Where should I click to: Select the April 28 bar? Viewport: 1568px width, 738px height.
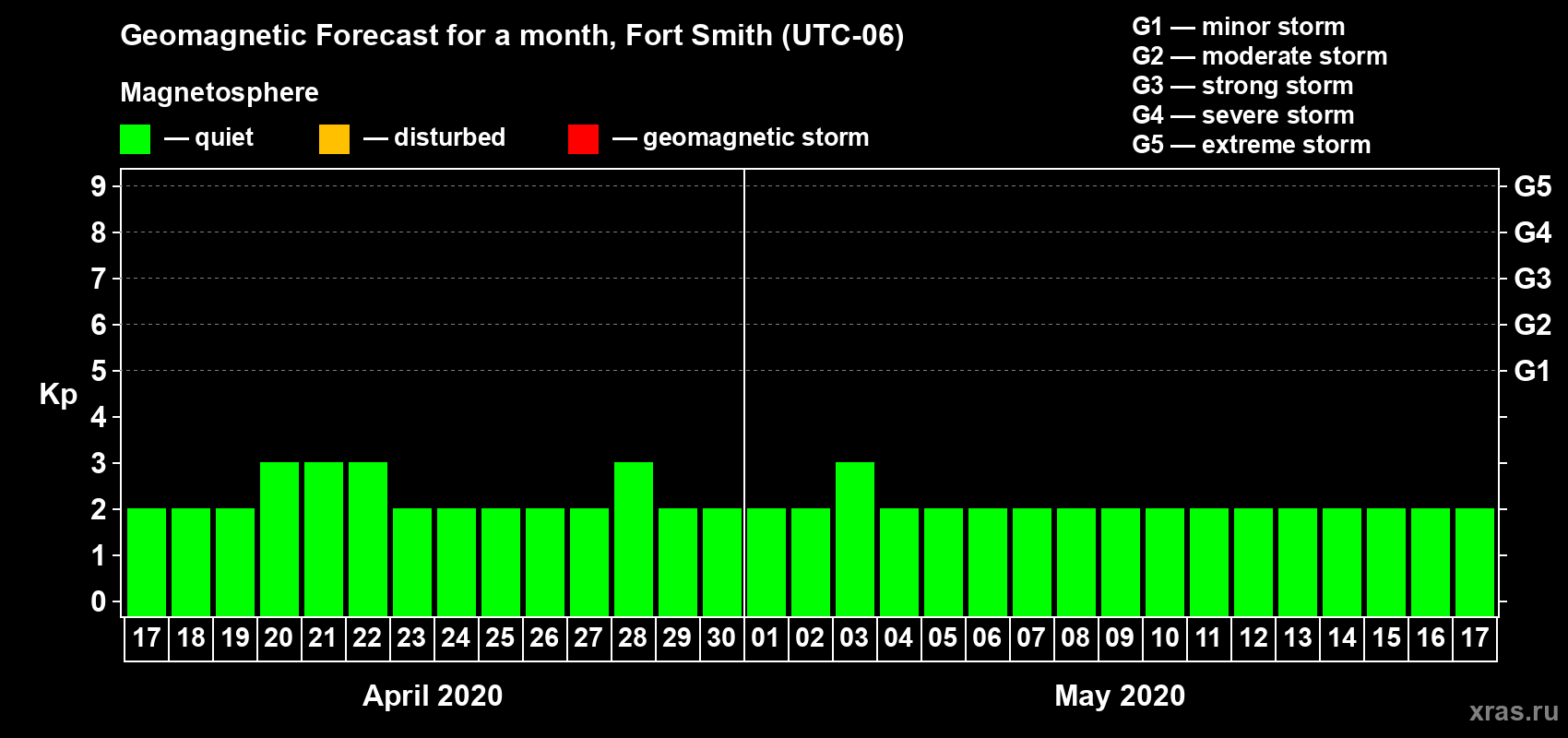[x=634, y=539]
